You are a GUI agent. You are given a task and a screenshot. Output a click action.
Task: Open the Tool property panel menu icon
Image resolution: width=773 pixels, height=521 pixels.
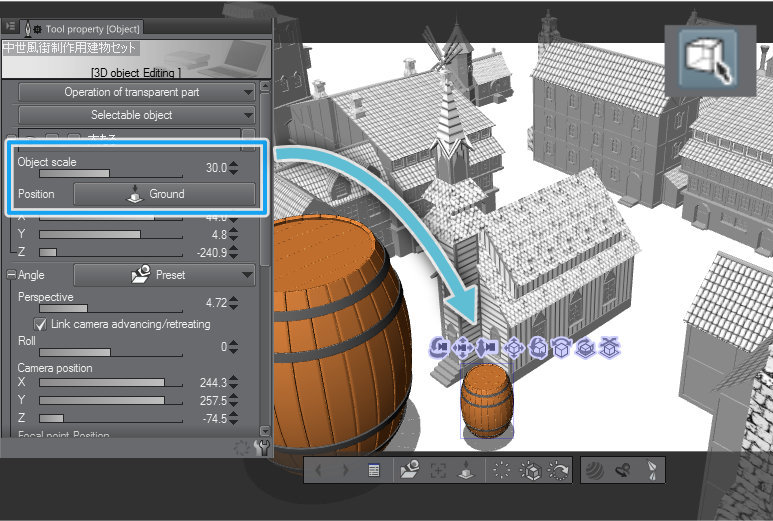[x=10, y=26]
